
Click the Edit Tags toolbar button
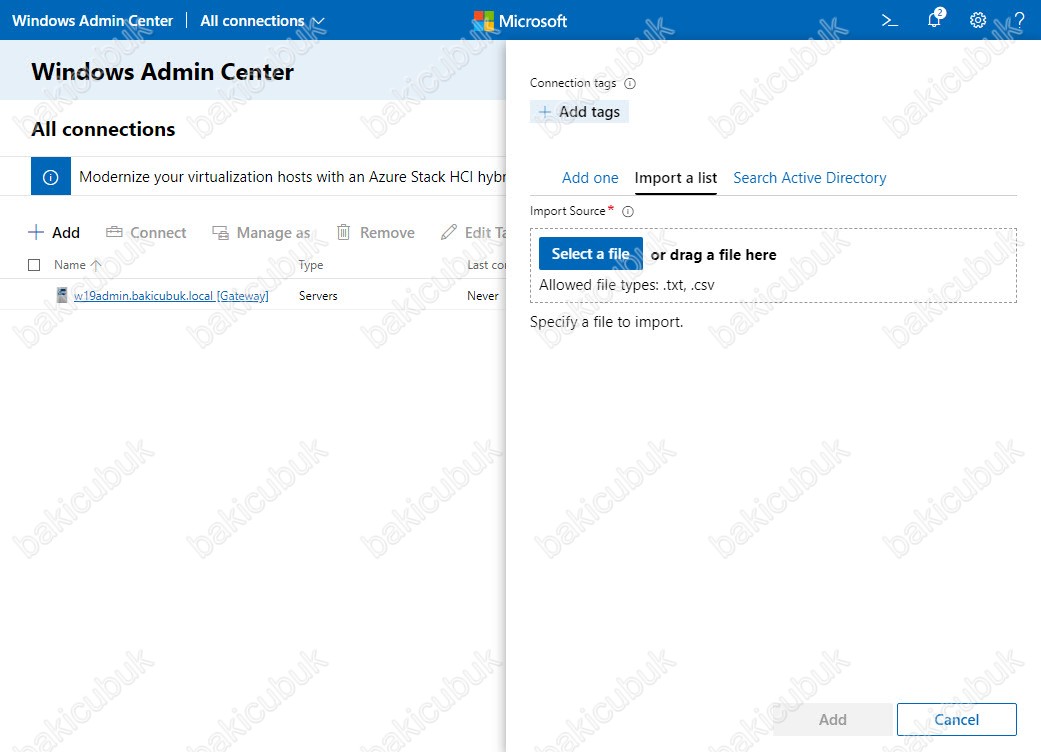[x=473, y=232]
